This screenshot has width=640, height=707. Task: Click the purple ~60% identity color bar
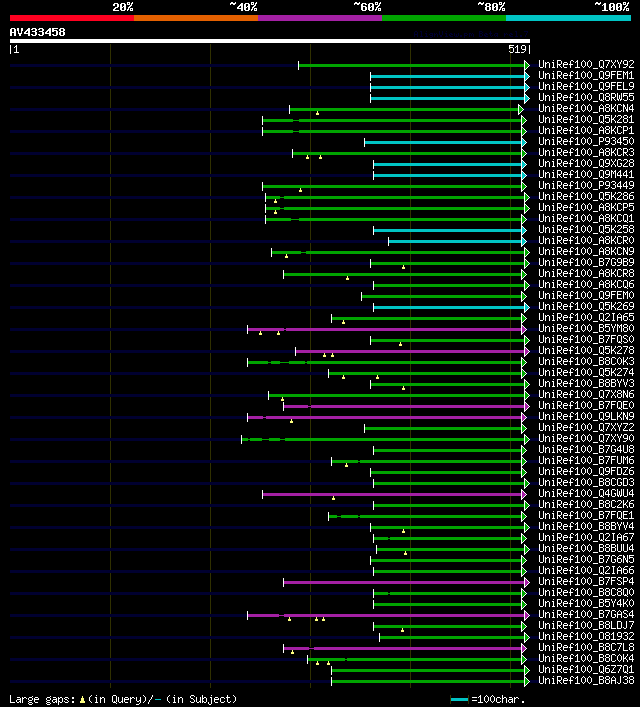click(x=320, y=18)
